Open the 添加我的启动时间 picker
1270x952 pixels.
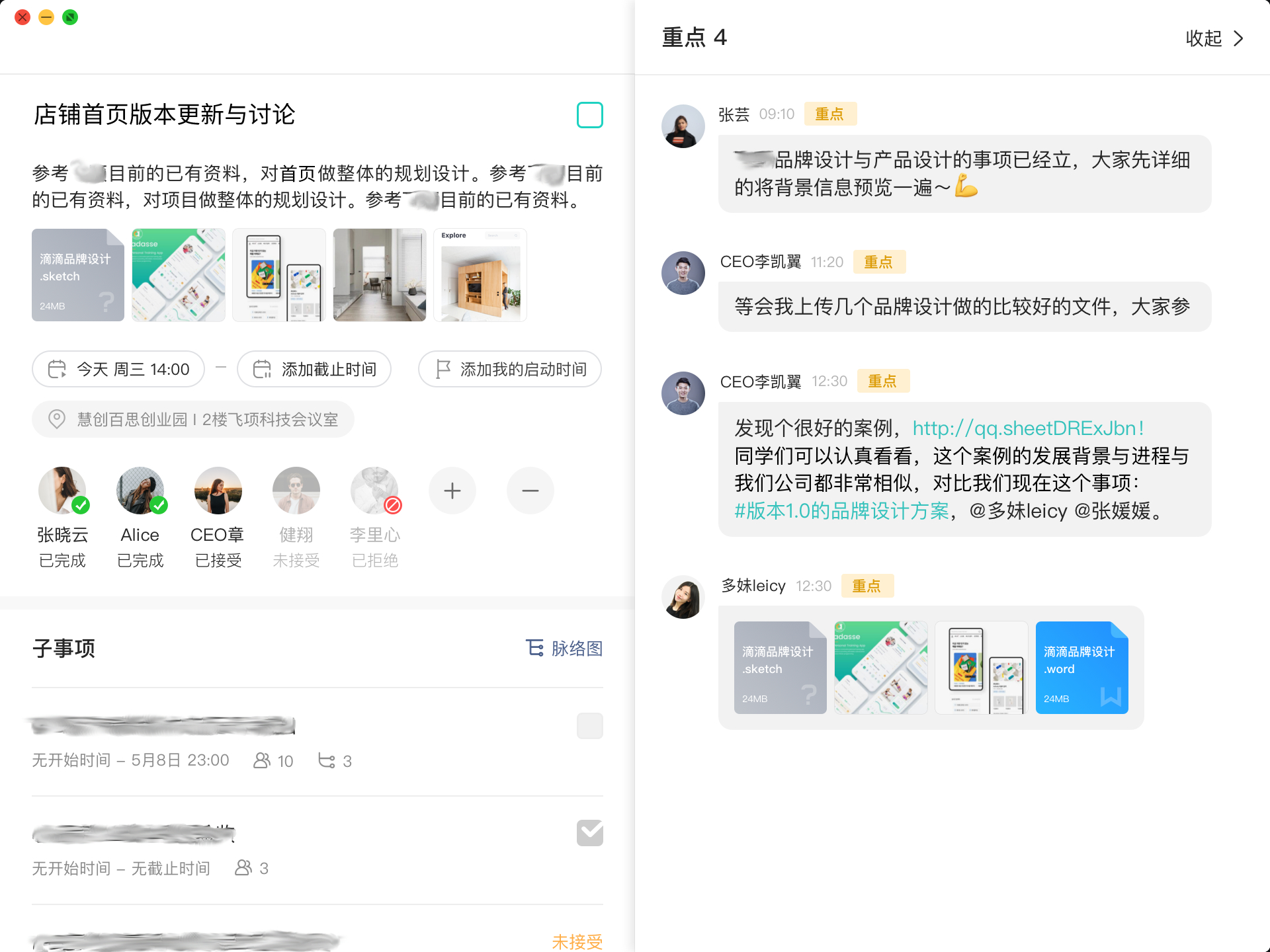510,369
